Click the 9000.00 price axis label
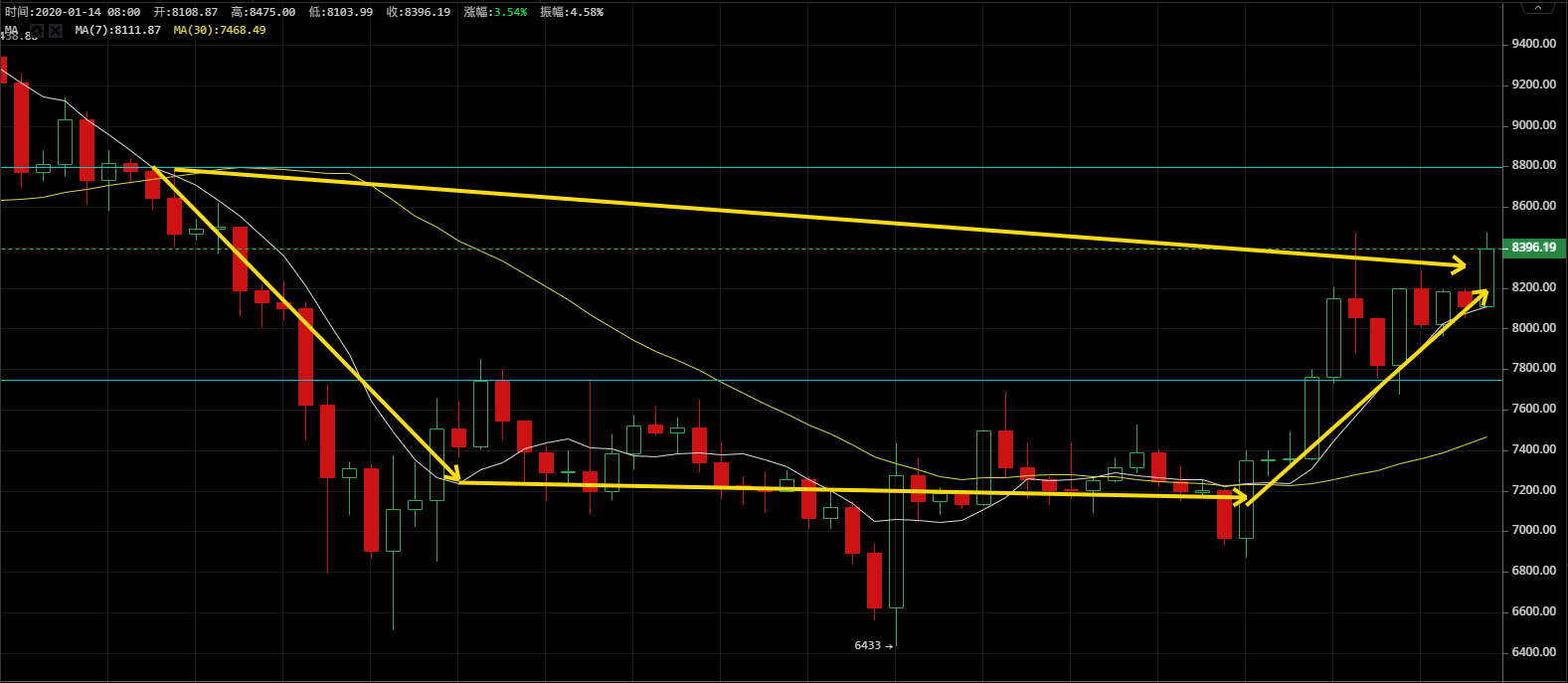This screenshot has height=683, width=1568. pyautogui.click(x=1534, y=125)
